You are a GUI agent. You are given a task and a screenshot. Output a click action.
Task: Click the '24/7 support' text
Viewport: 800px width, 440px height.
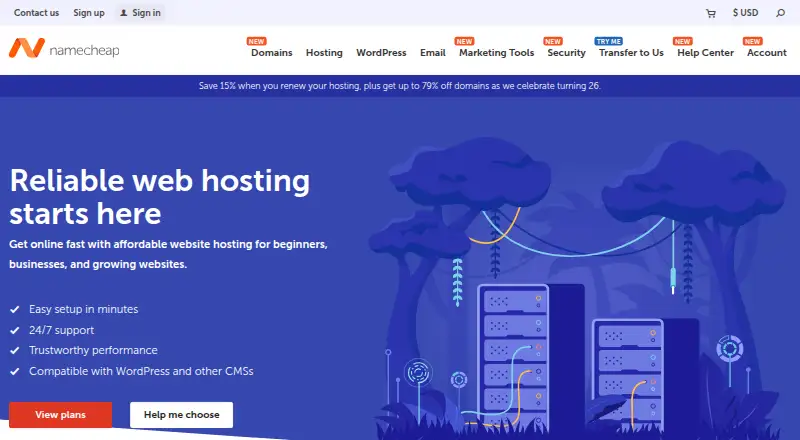(61, 330)
